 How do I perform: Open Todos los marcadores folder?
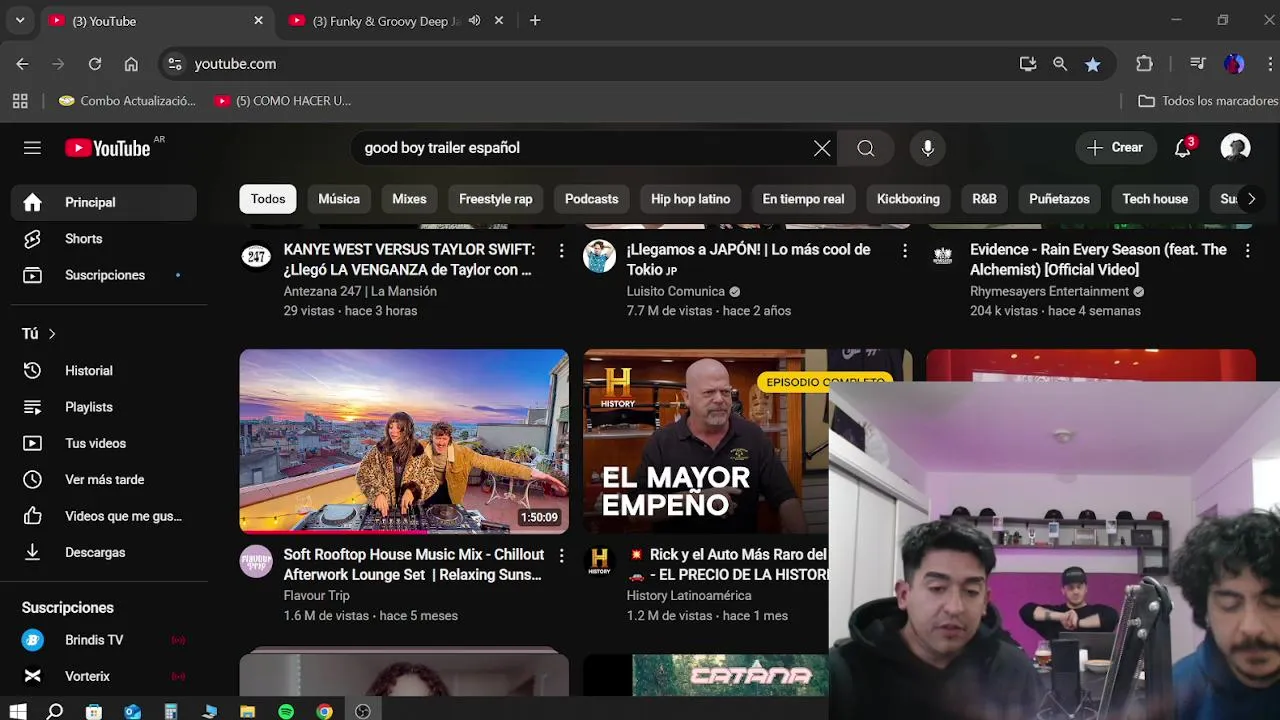pos(1208,101)
